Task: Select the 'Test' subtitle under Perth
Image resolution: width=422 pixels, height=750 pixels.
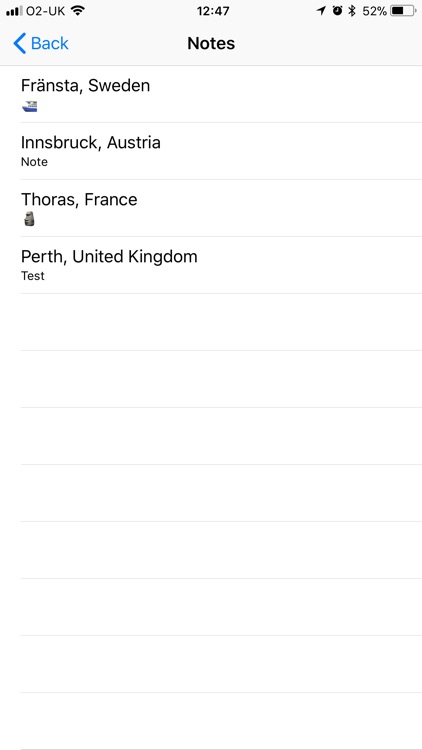Action: click(x=33, y=276)
